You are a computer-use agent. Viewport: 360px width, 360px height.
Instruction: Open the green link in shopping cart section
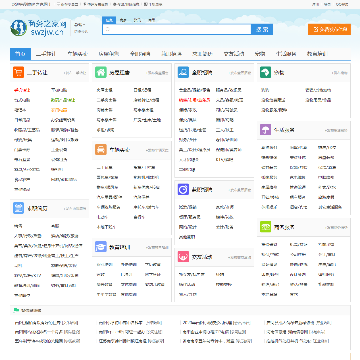click(x=63, y=100)
